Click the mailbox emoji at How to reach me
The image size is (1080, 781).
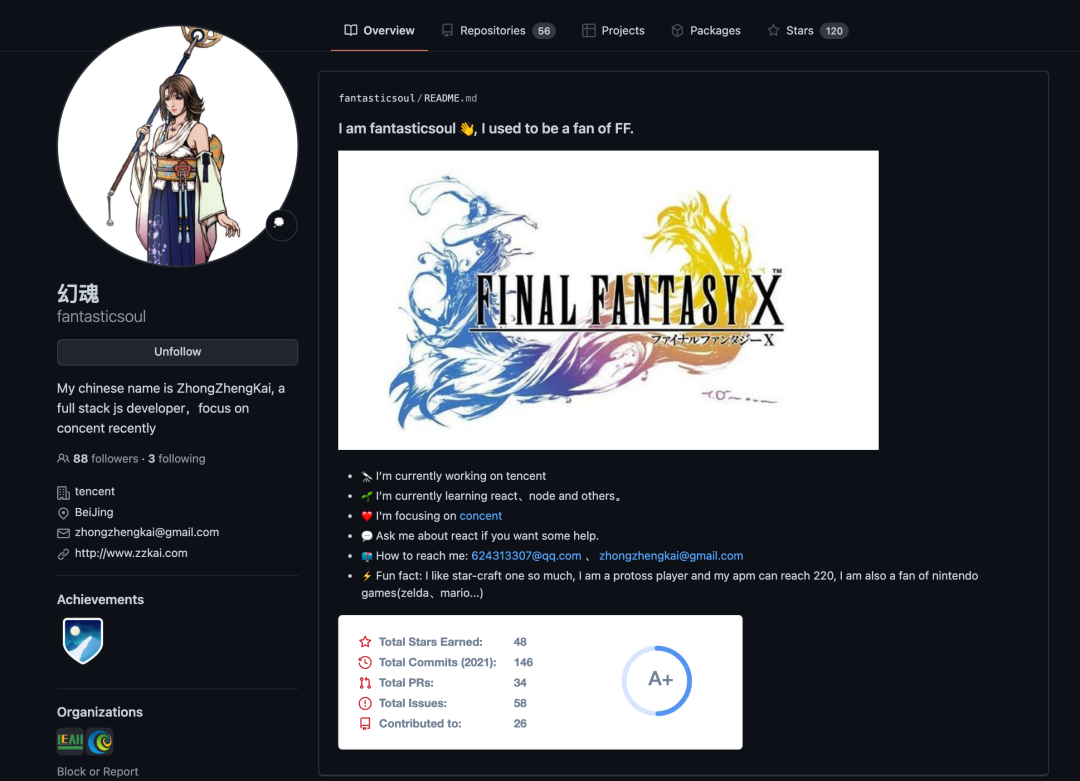click(367, 556)
